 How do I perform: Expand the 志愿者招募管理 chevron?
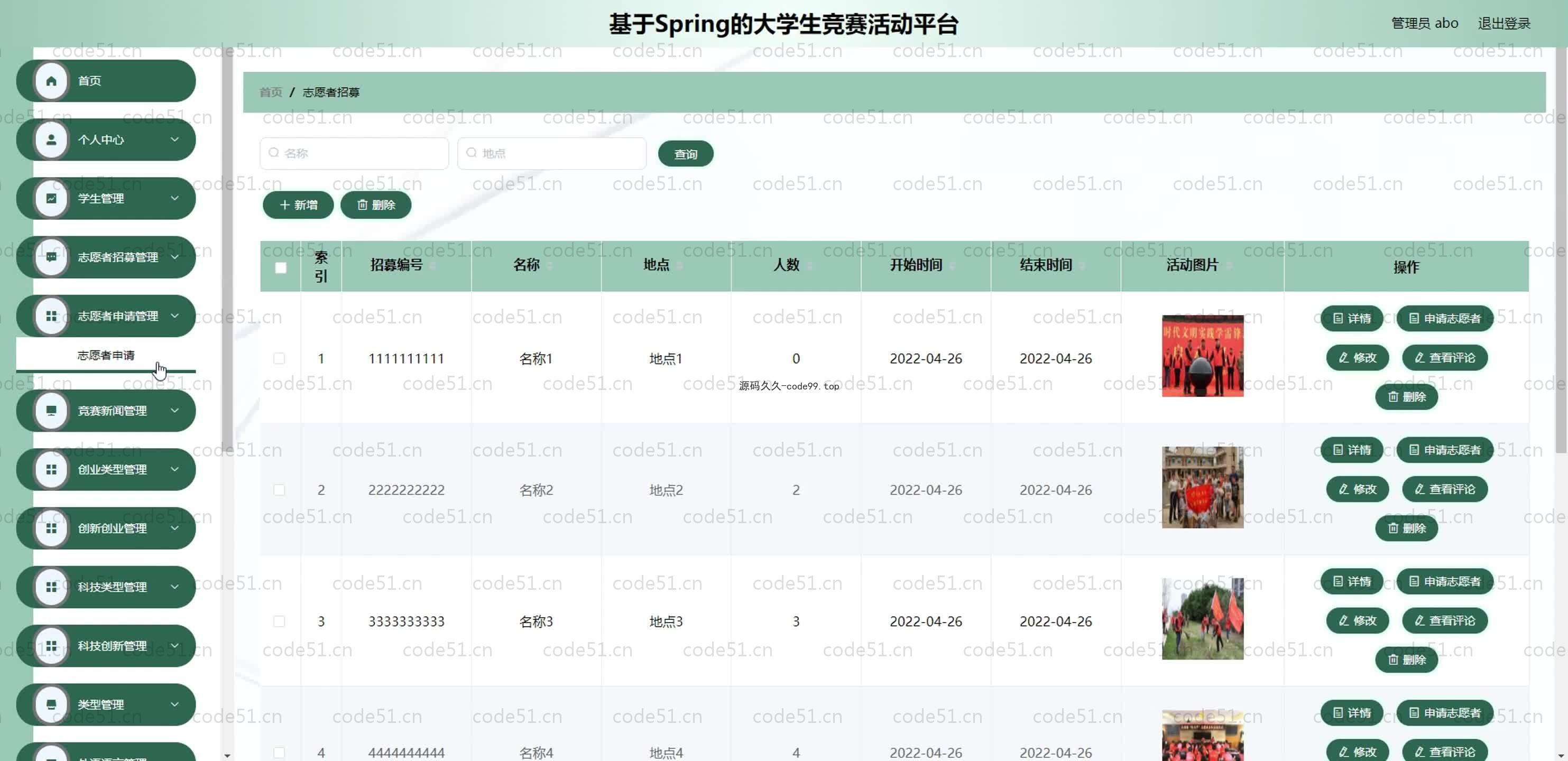pyautogui.click(x=174, y=257)
